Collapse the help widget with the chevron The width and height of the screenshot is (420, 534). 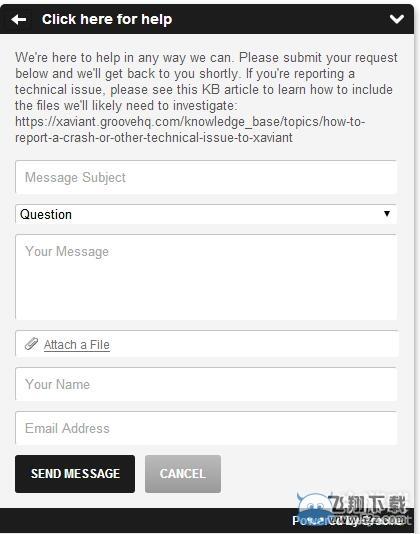point(396,19)
